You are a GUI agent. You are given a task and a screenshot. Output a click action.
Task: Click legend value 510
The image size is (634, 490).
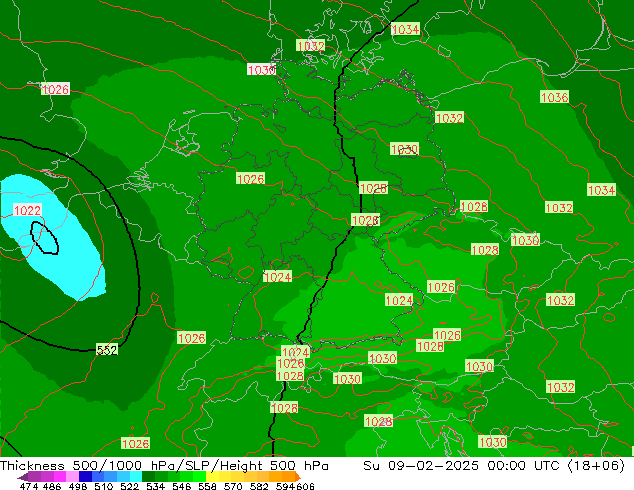[x=103, y=486]
